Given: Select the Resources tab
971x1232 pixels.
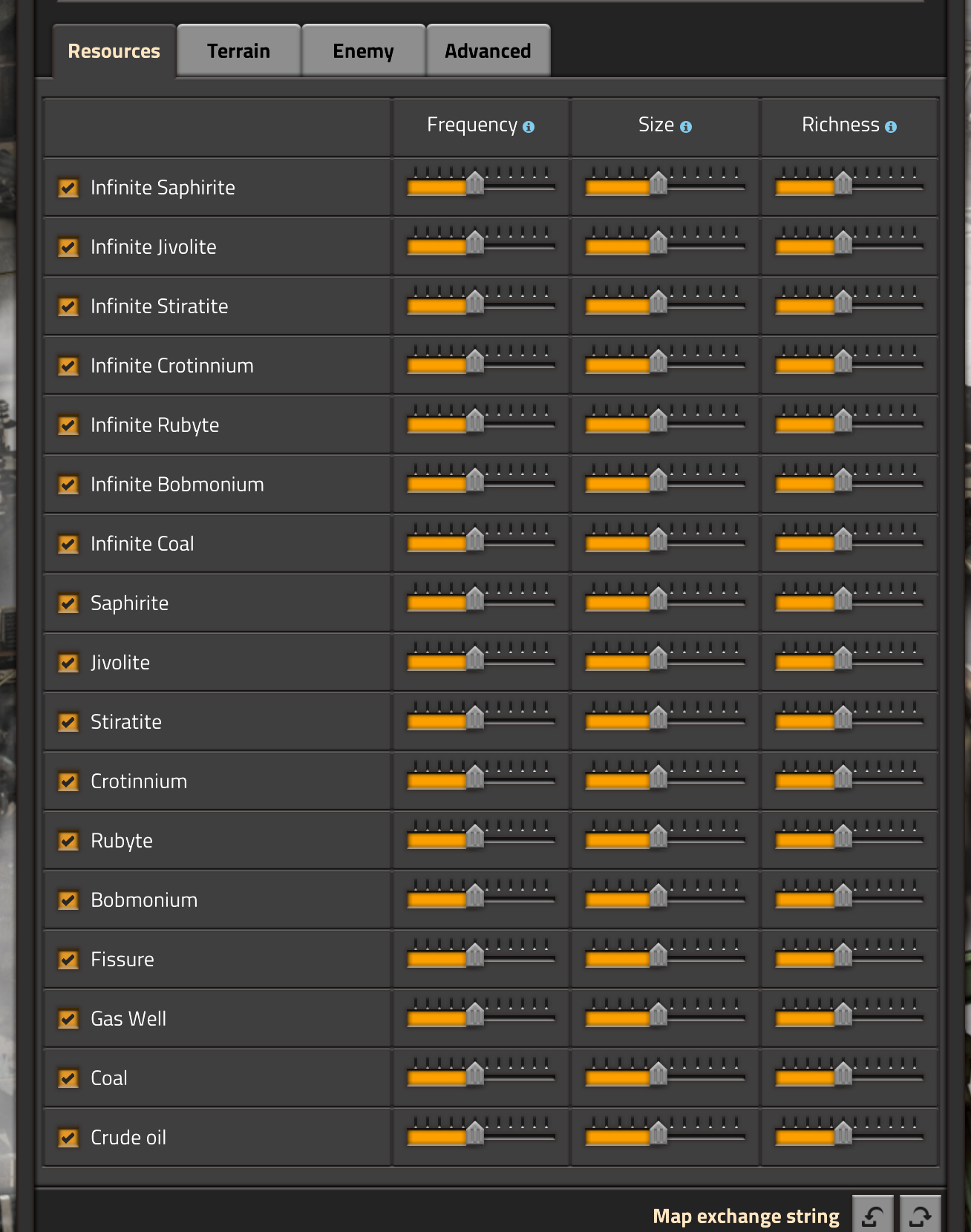Looking at the screenshot, I should pos(114,50).
